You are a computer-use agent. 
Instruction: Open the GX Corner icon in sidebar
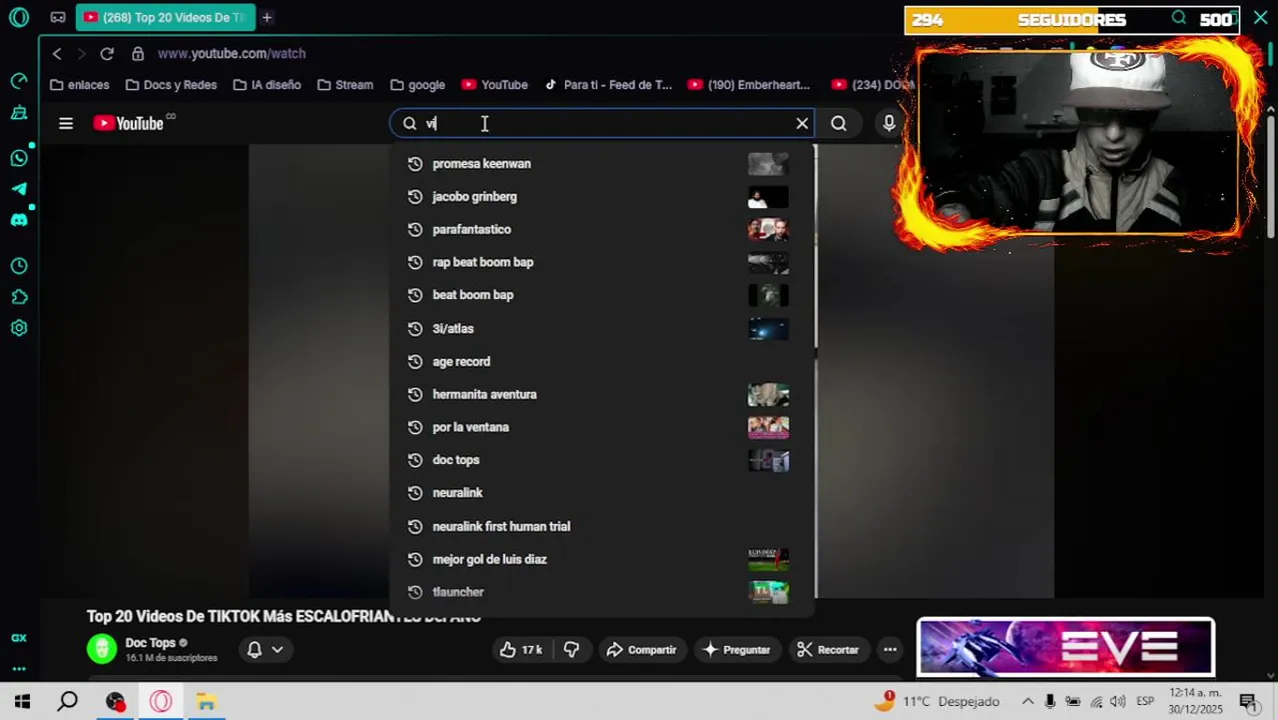coord(19,637)
